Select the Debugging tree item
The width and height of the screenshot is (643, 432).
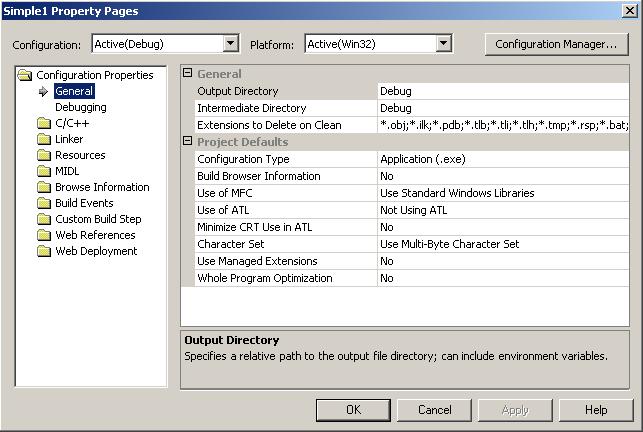(80, 107)
